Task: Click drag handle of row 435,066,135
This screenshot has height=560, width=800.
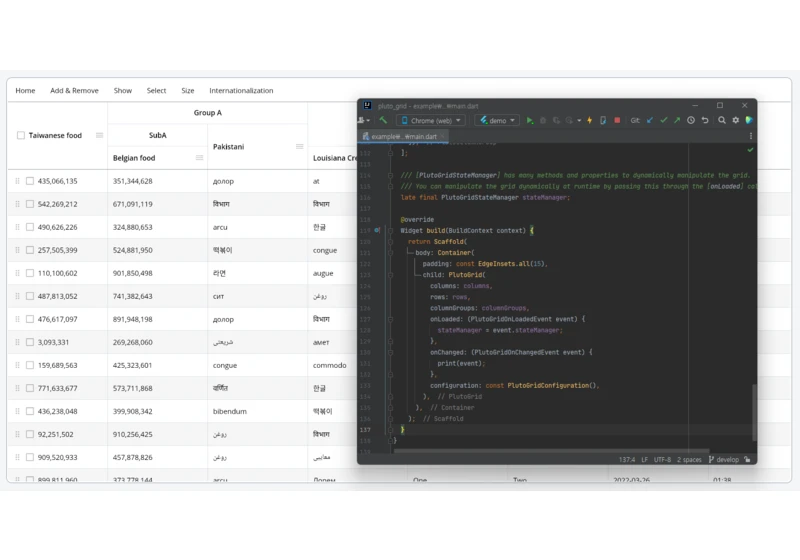Action: [17, 181]
